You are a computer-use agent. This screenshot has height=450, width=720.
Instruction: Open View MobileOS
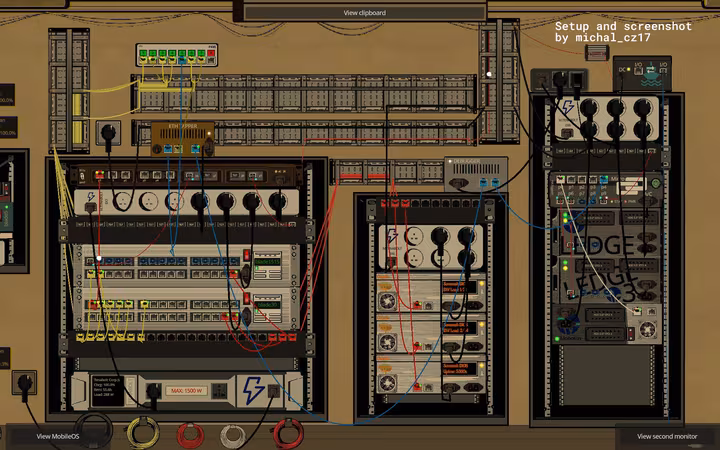pyautogui.click(x=58, y=436)
